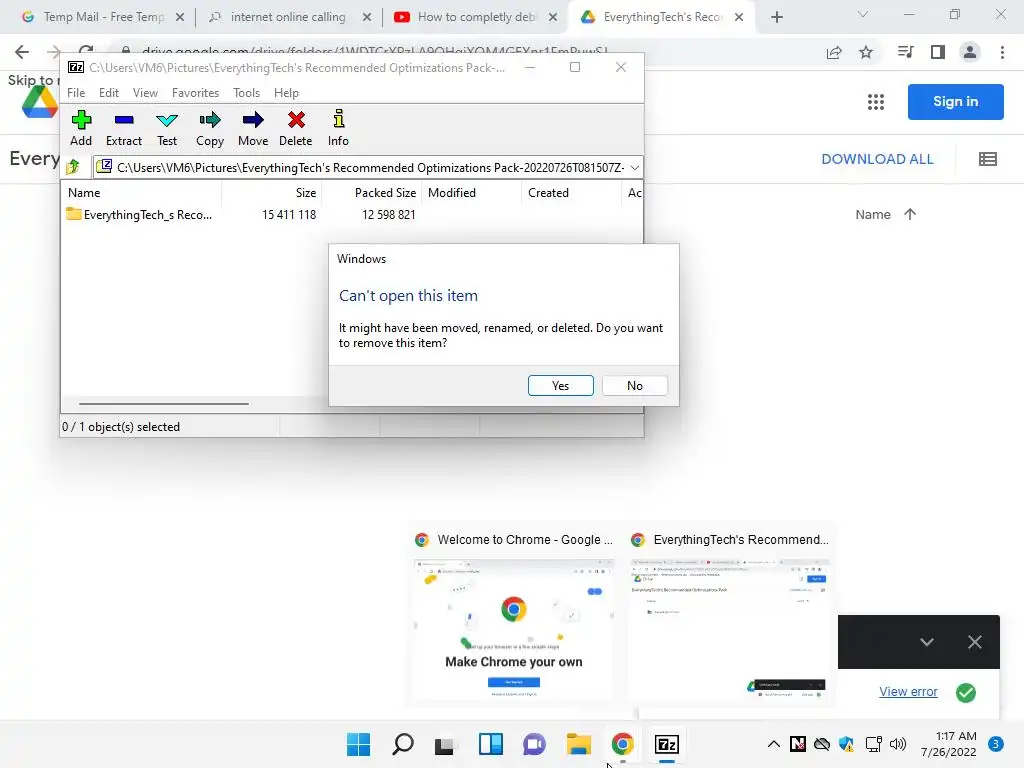
Task: Open taskbar Search
Action: 402,744
